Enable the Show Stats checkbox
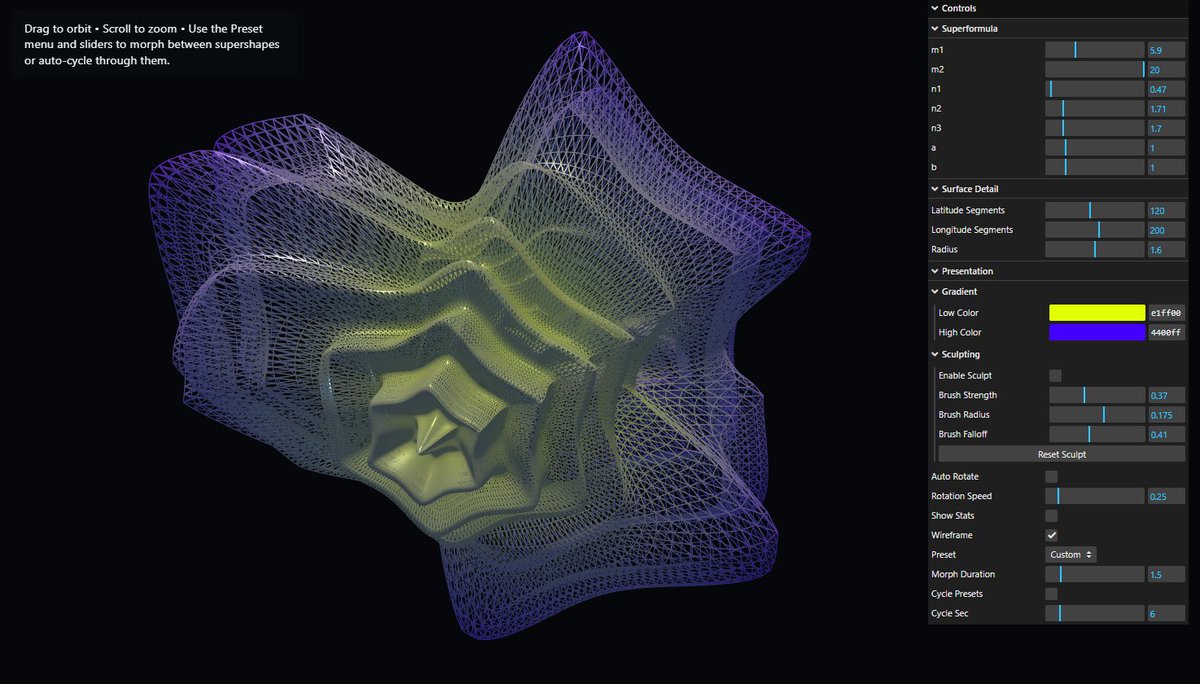Viewport: 1200px width, 684px height. pos(1051,515)
